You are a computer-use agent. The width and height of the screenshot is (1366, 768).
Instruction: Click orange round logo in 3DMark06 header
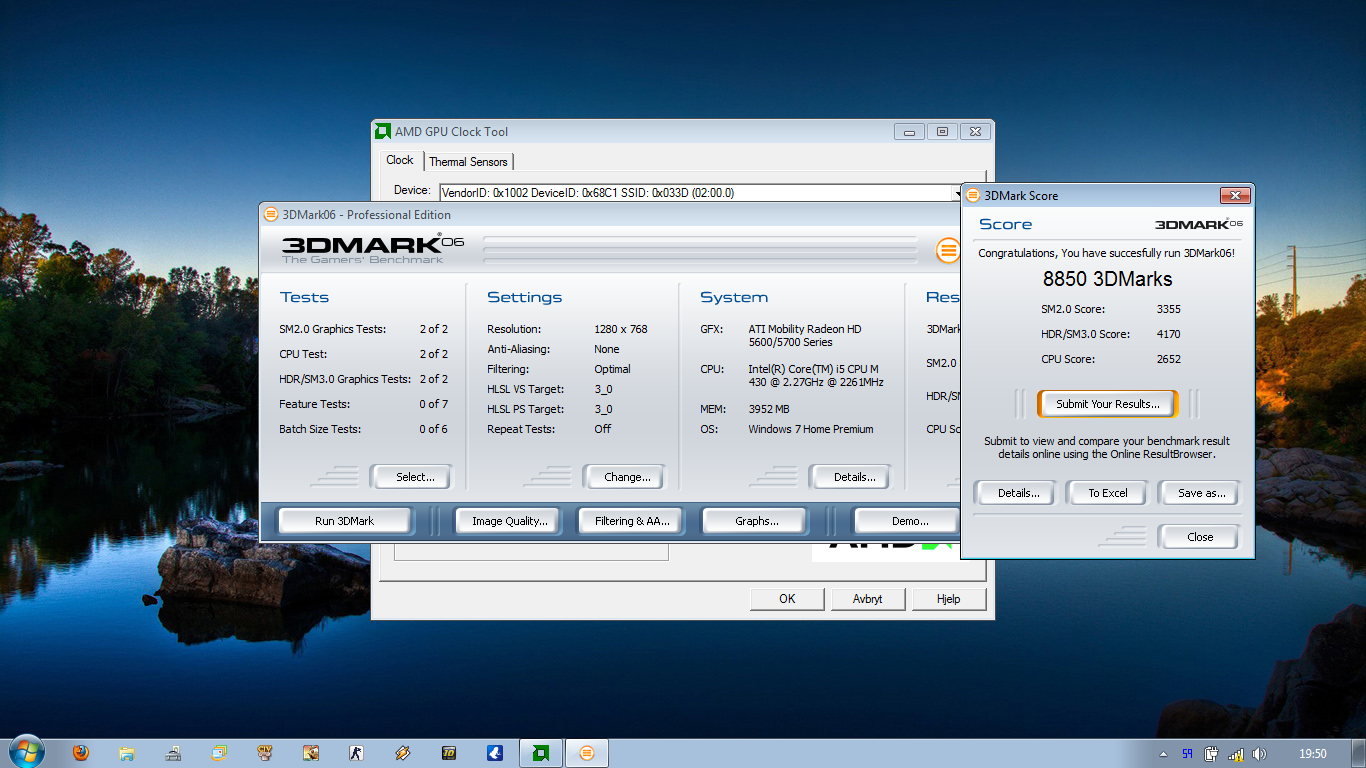pos(948,251)
